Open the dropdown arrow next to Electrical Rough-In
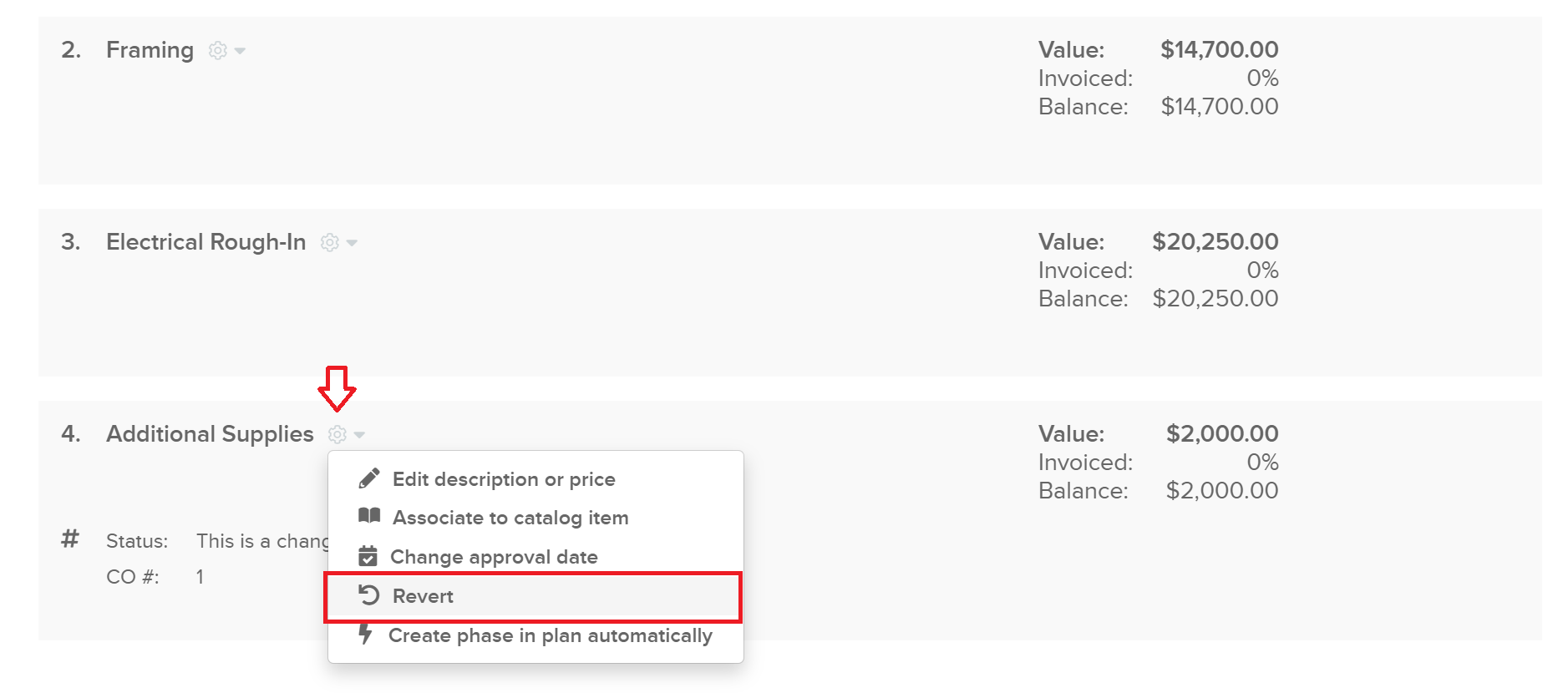 tap(353, 242)
